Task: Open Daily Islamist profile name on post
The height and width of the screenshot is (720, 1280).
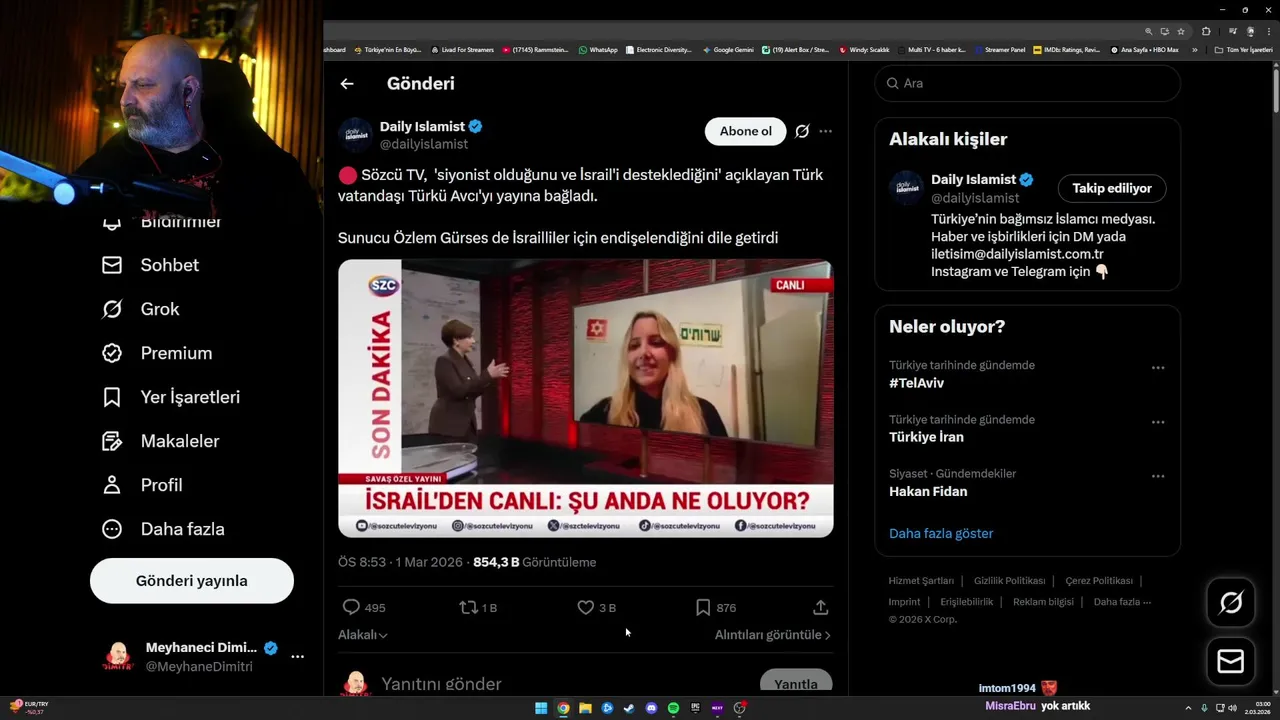Action: point(422,127)
